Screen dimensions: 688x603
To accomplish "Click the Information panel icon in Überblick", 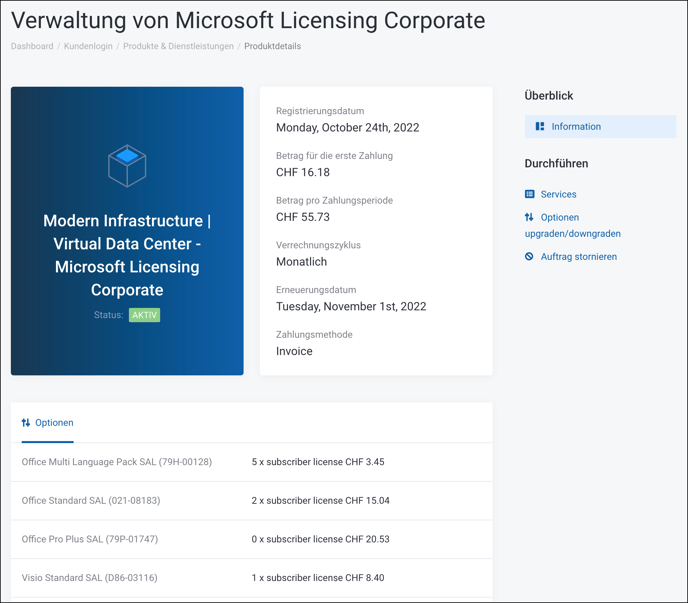I will (540, 127).
